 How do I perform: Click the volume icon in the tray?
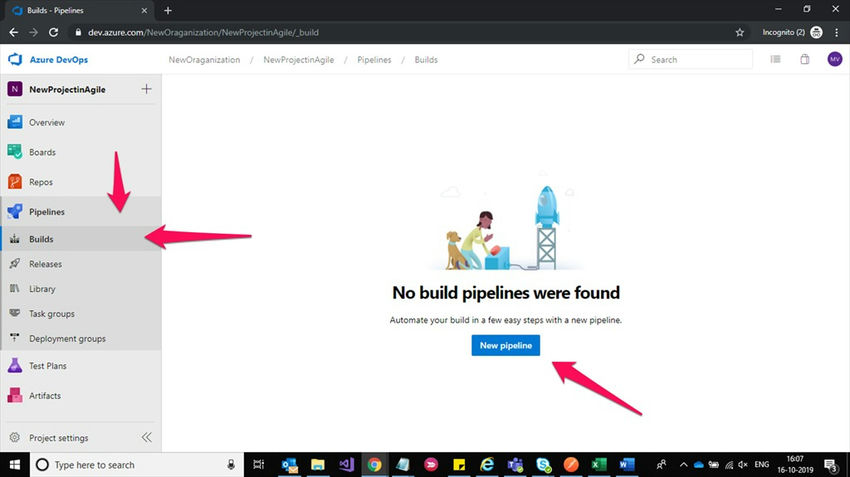click(x=743, y=465)
